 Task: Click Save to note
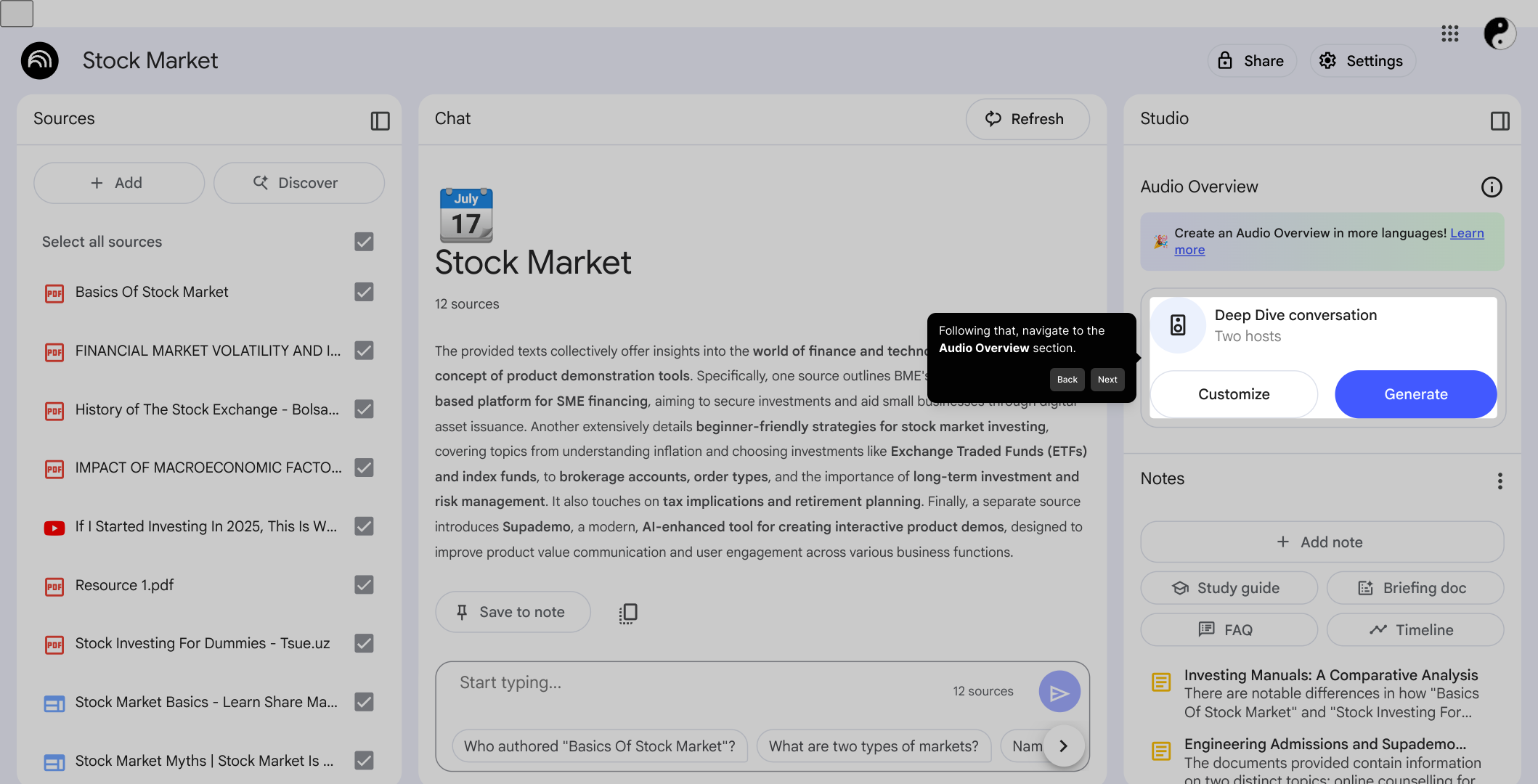513,612
